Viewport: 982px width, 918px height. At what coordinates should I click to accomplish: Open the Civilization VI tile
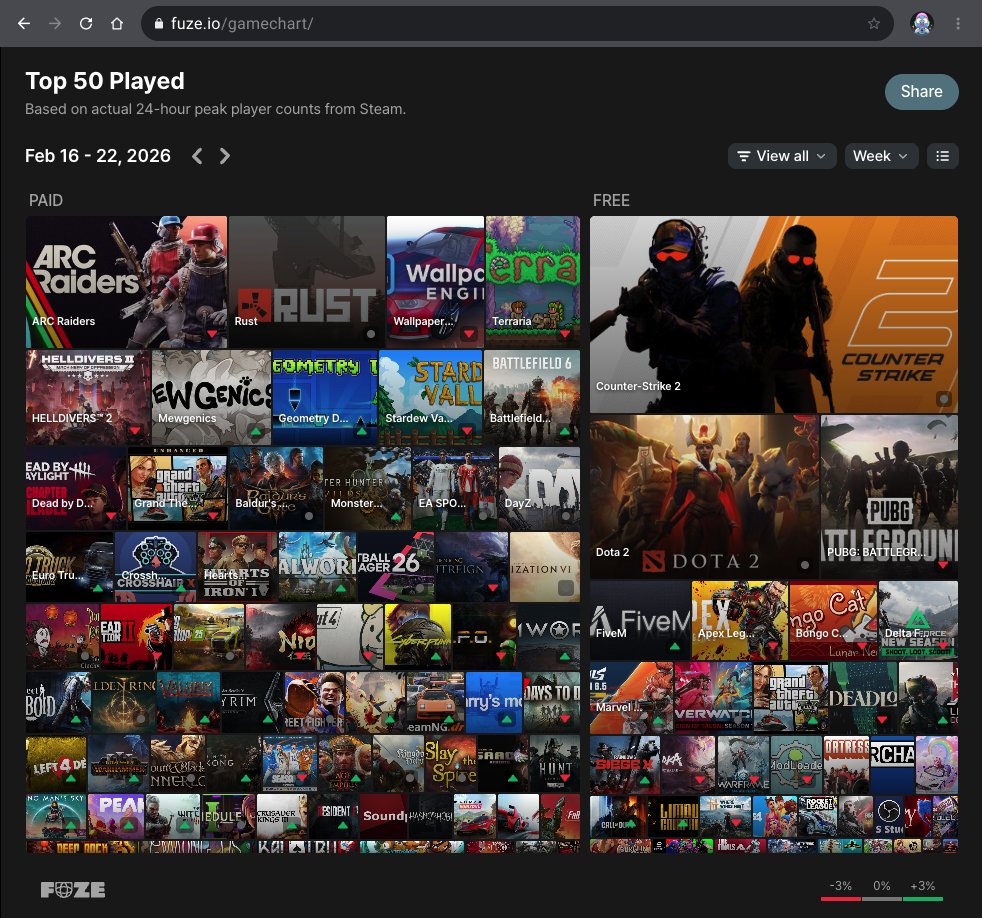point(545,567)
